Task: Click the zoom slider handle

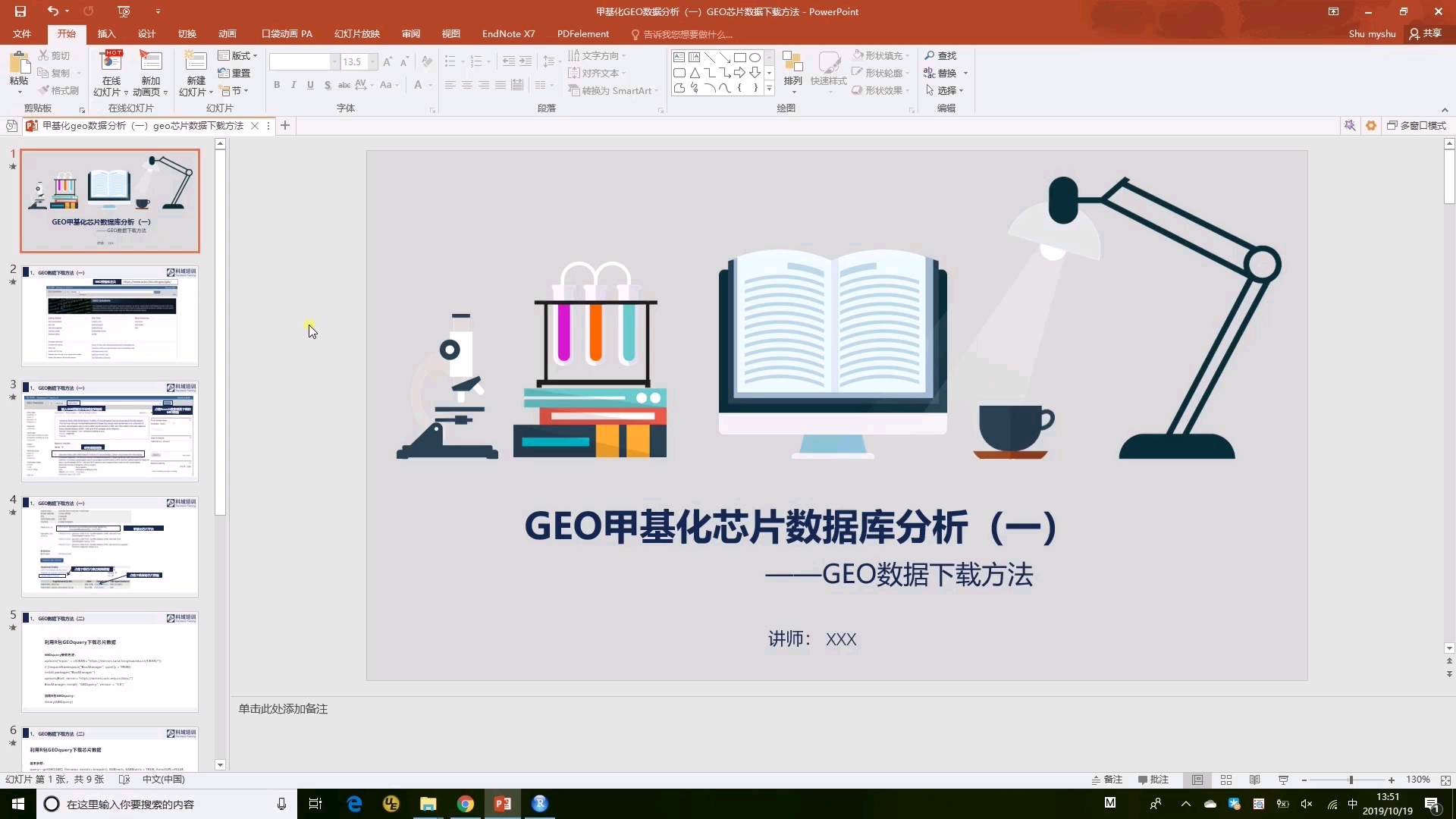Action: [1351, 780]
